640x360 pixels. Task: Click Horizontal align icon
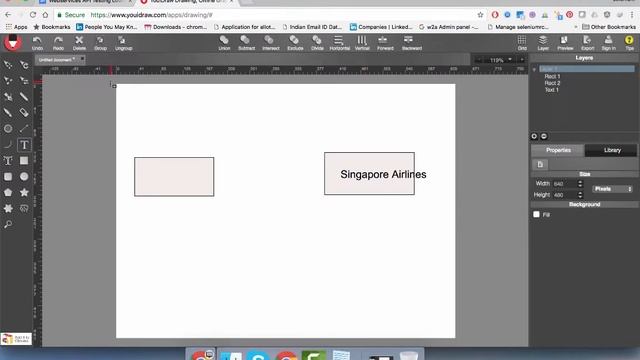[339, 43]
